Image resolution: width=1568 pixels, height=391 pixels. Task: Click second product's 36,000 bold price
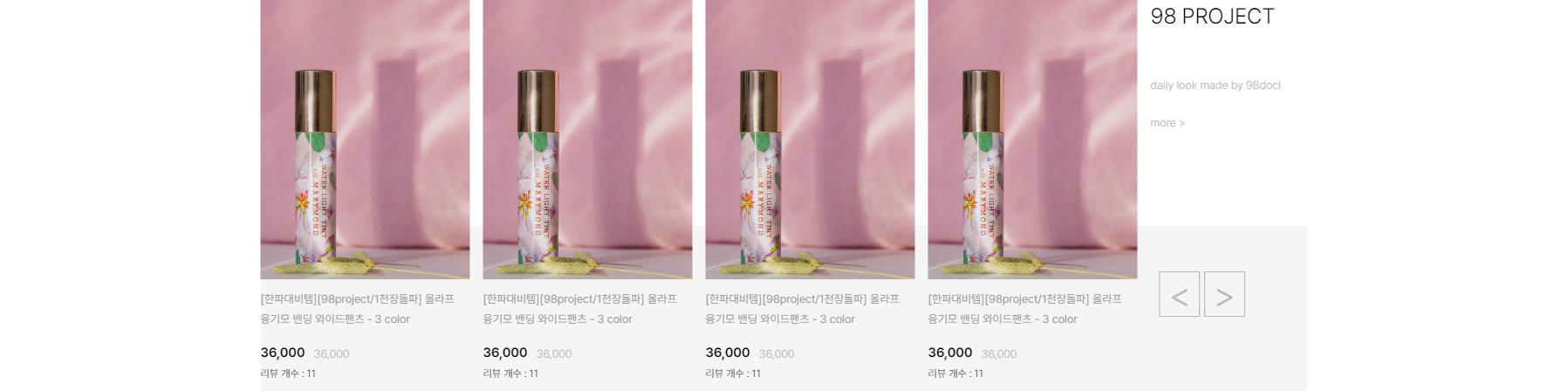[505, 353]
